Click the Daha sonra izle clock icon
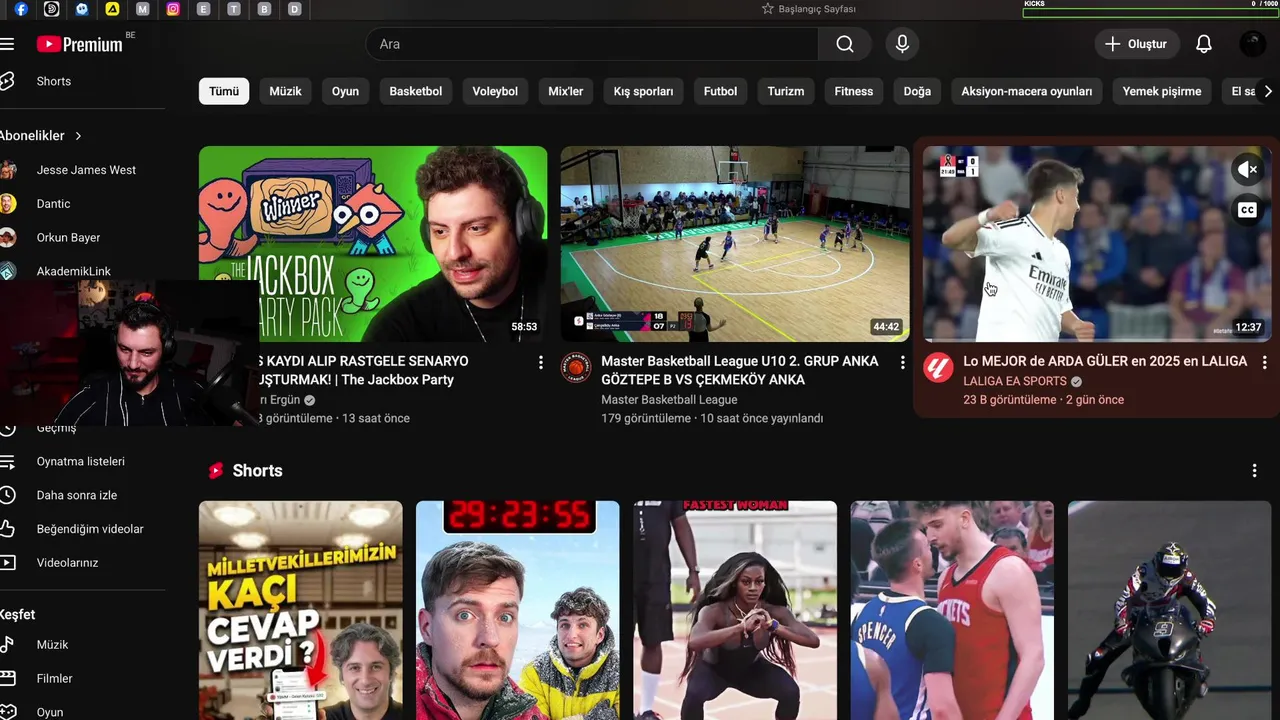Screen dimensions: 1280x720 tap(8, 495)
